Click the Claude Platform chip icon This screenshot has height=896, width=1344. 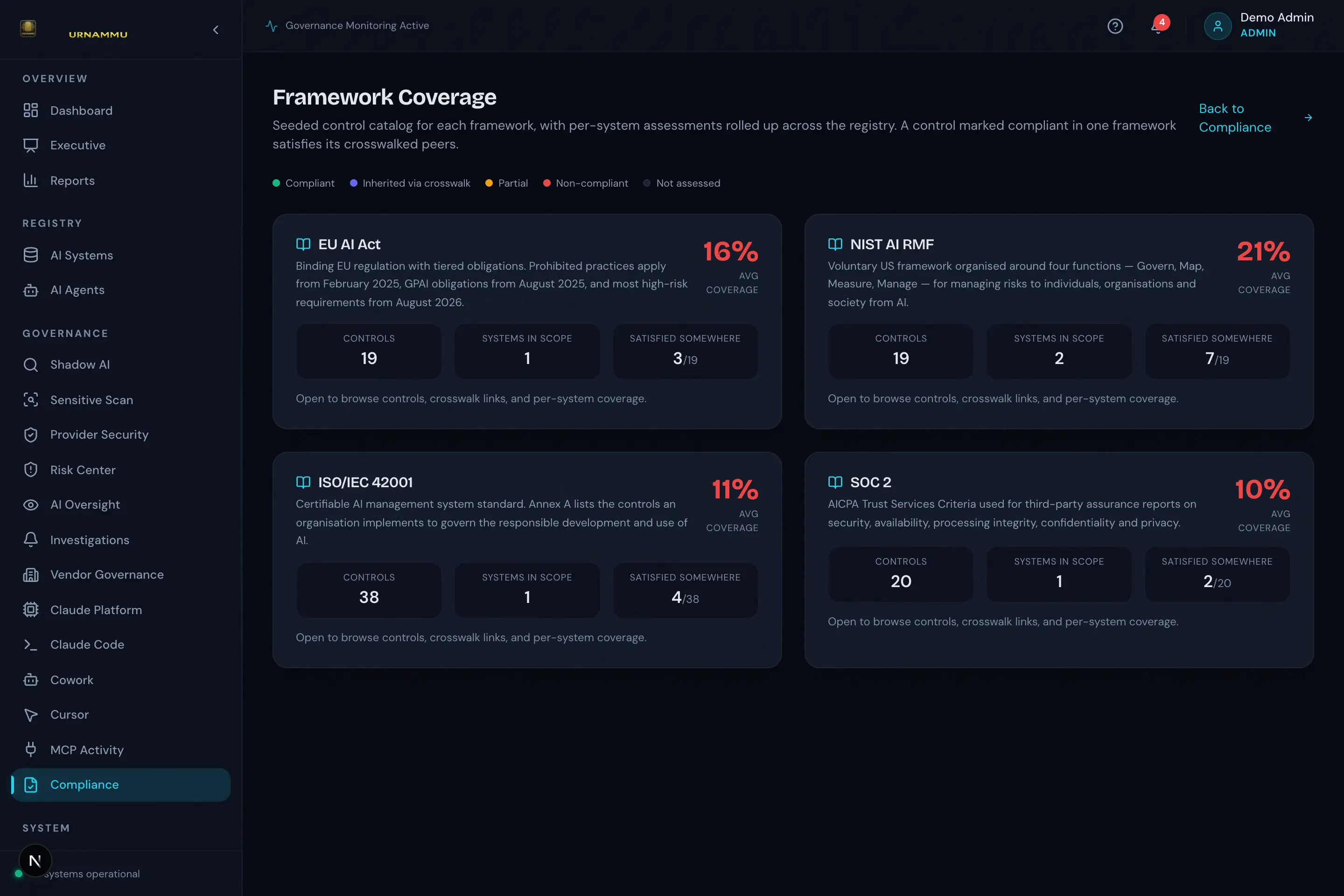pos(31,610)
